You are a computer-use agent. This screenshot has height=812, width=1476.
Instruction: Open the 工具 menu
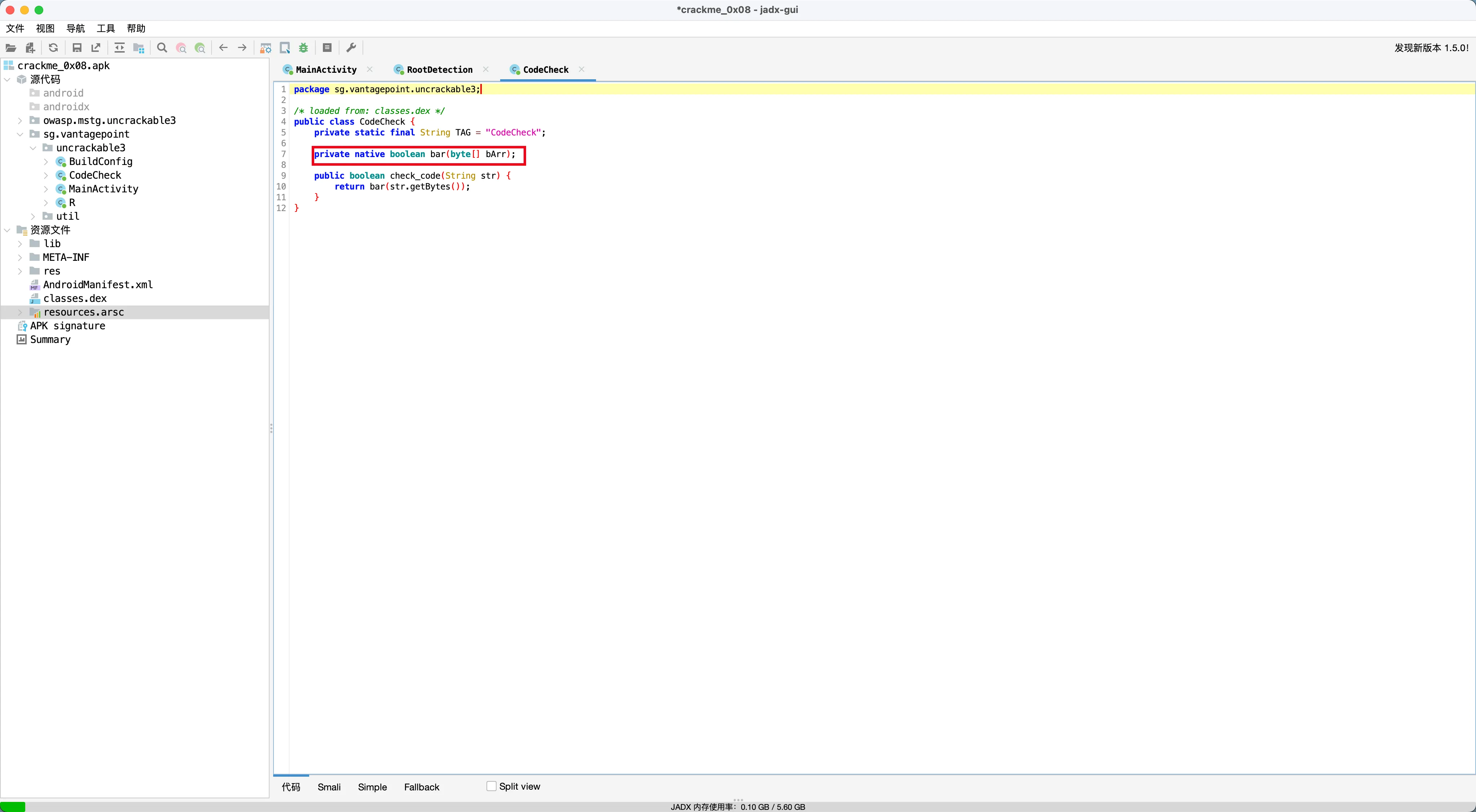(x=106, y=28)
